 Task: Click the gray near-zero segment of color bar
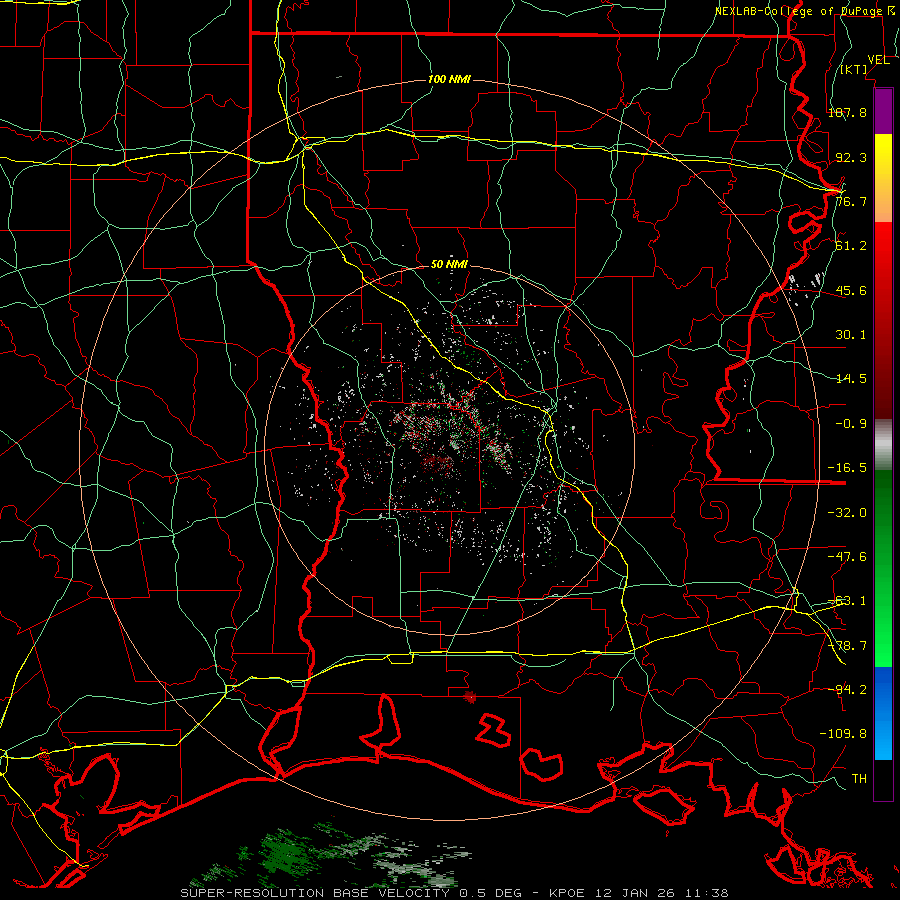coord(883,445)
